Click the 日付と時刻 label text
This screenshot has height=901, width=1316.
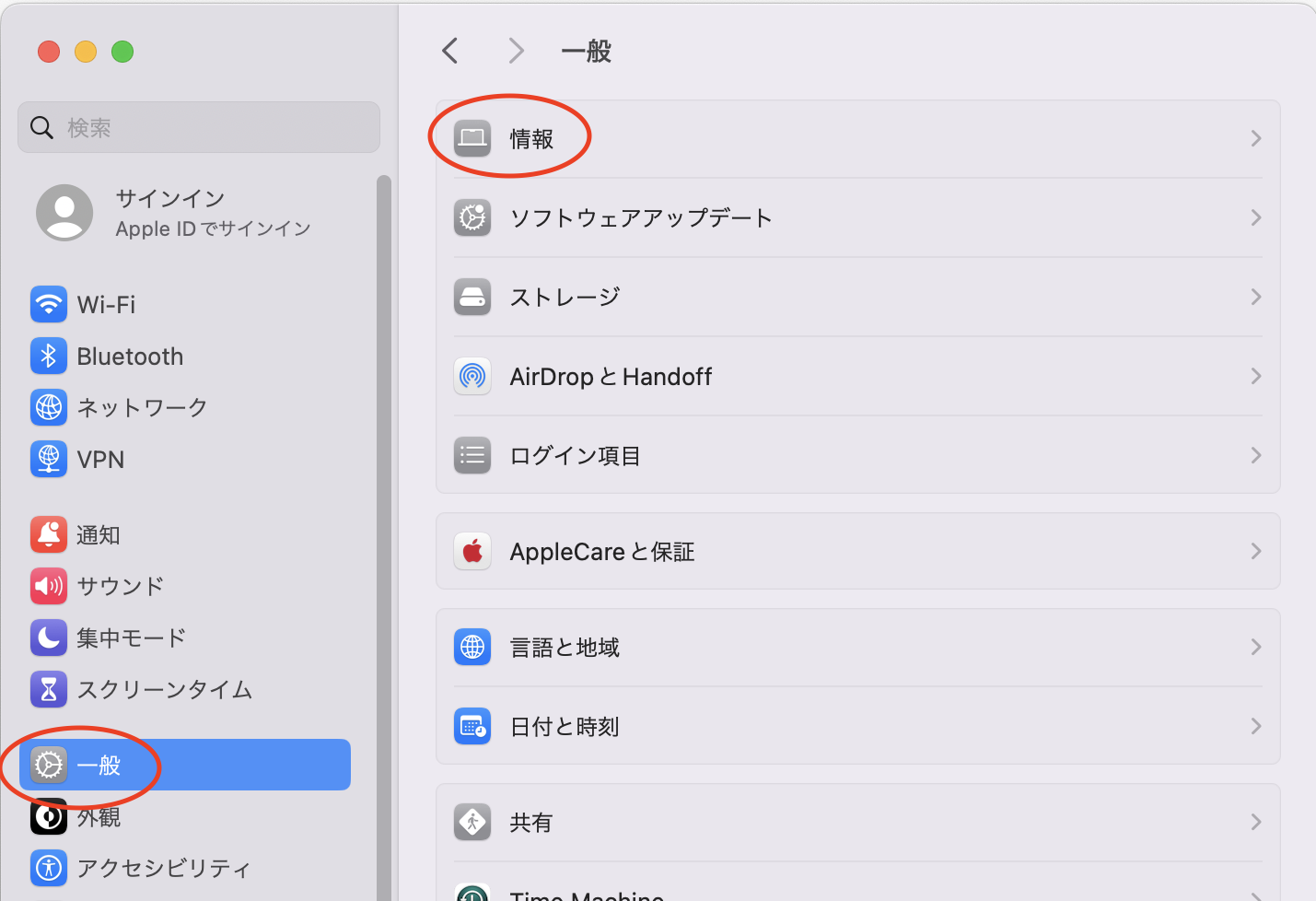tap(565, 726)
